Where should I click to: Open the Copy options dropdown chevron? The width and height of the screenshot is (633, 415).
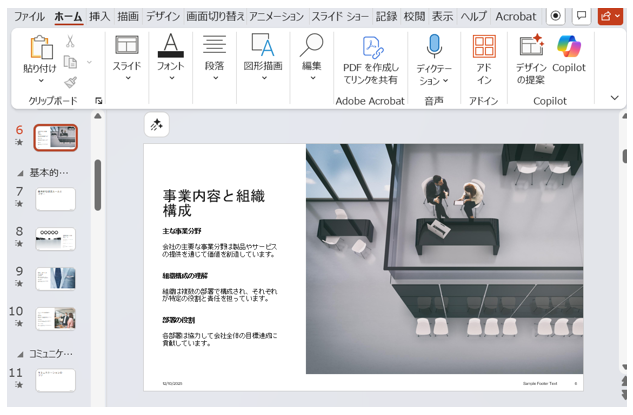[89, 62]
